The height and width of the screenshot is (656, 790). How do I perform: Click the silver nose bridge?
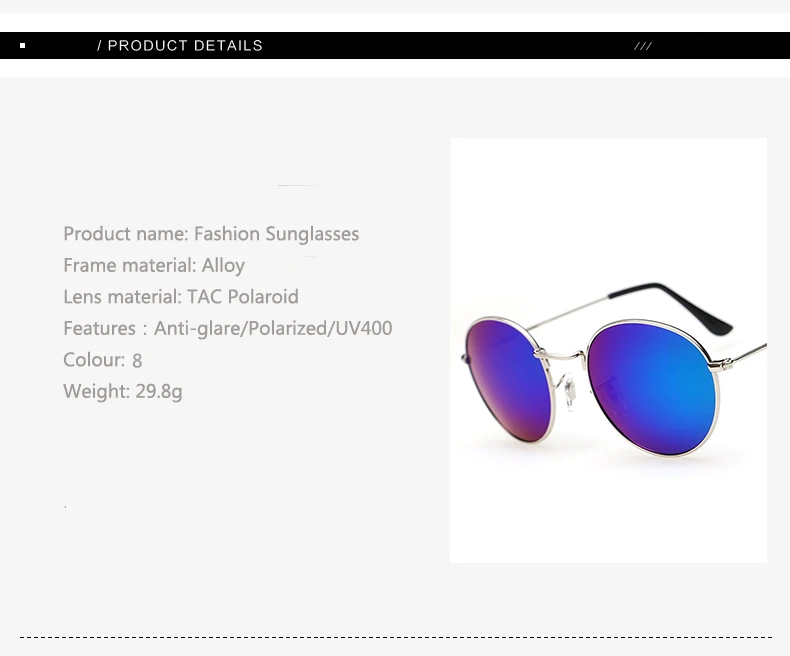[562, 356]
